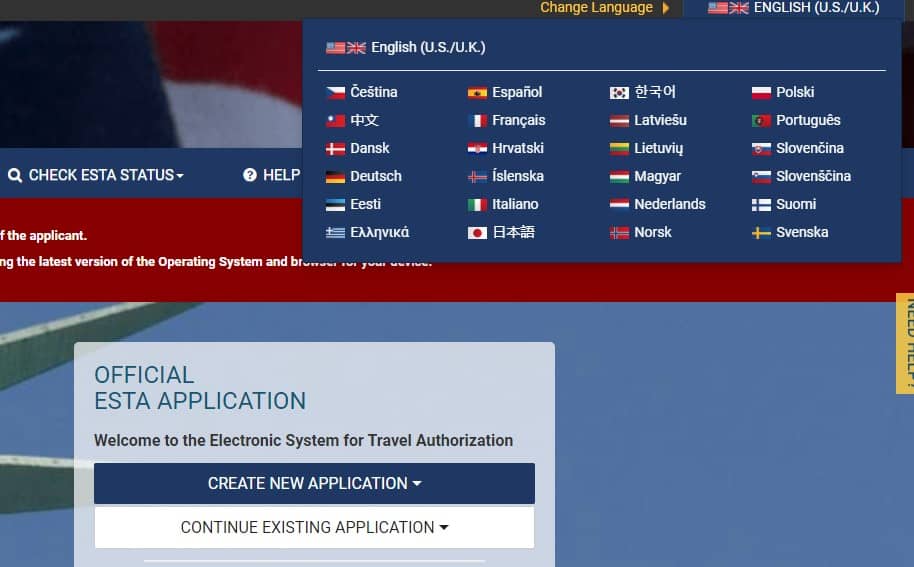Screen dimensions: 914x567
Task: Click the Finnish flag icon beside Suomi
Action: click(x=761, y=205)
